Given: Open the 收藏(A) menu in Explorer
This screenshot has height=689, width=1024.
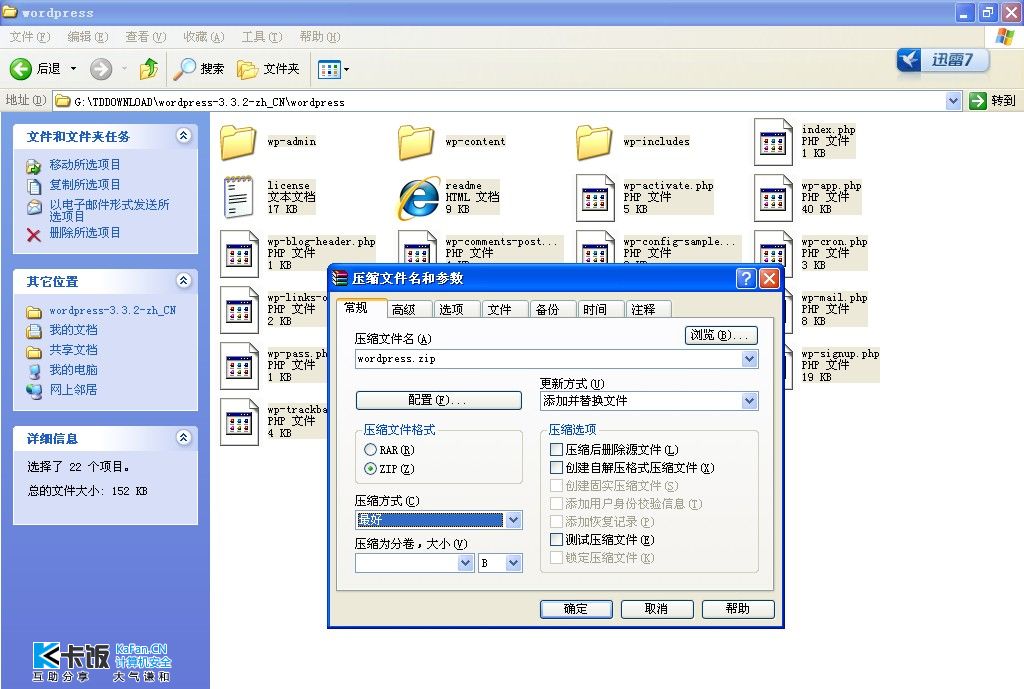Looking at the screenshot, I should point(204,37).
